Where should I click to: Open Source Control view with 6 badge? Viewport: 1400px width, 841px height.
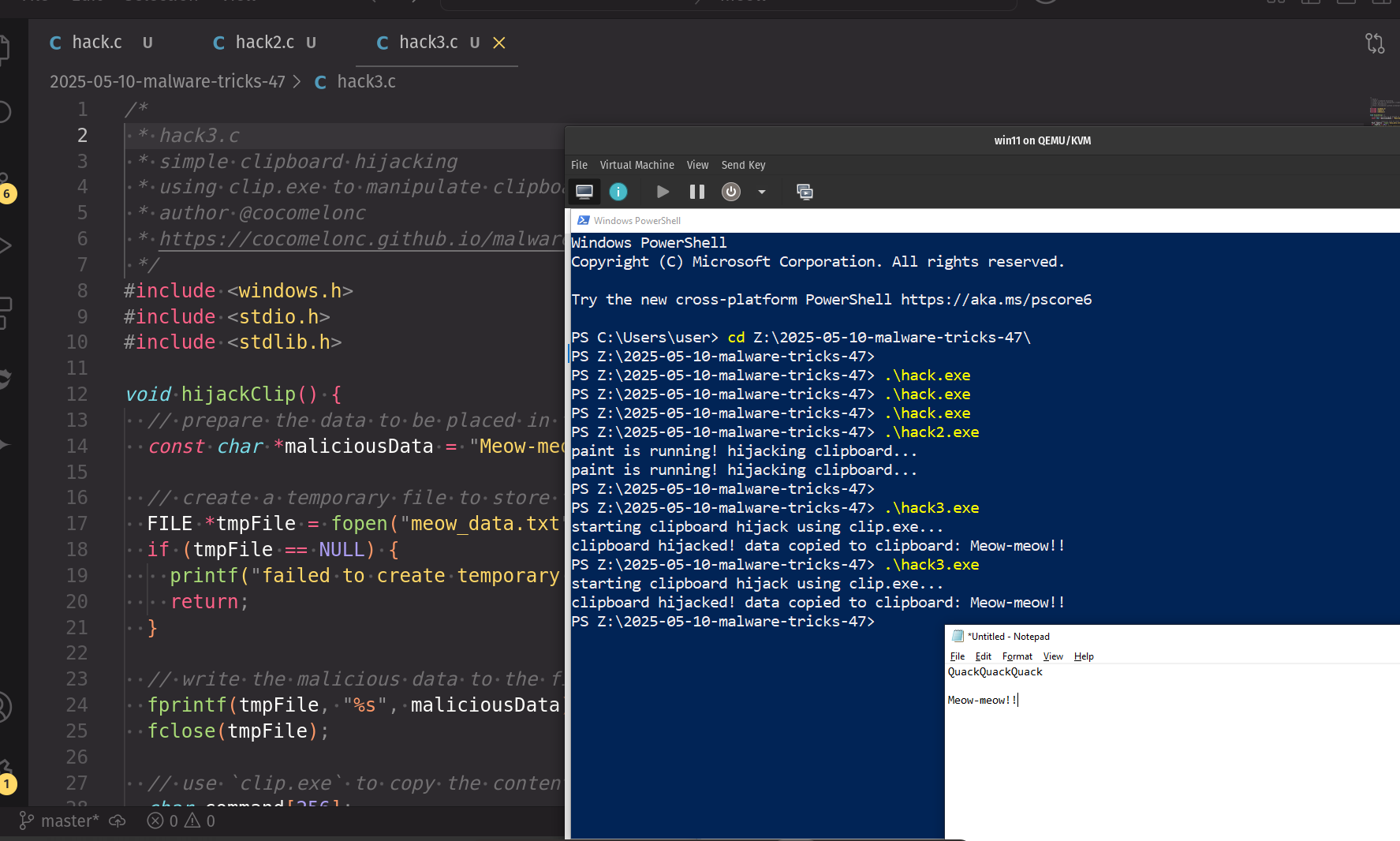[6, 188]
